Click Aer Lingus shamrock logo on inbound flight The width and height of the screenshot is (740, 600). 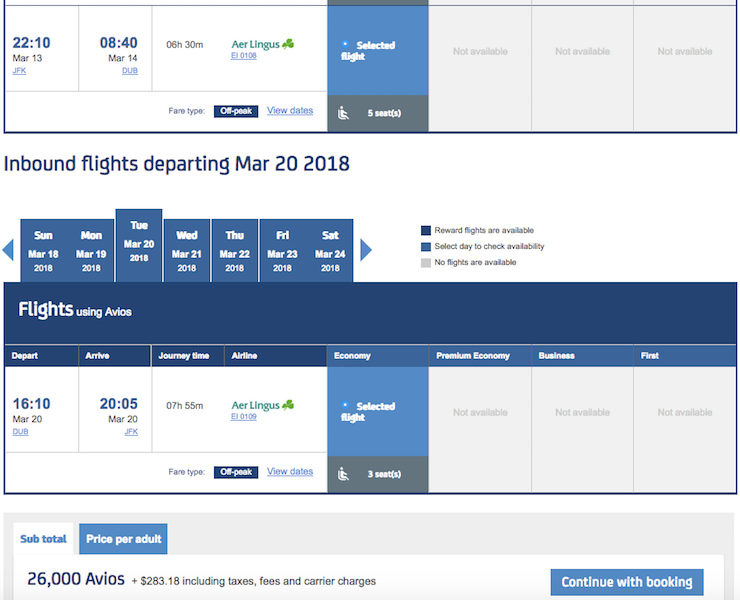pyautogui.click(x=288, y=405)
